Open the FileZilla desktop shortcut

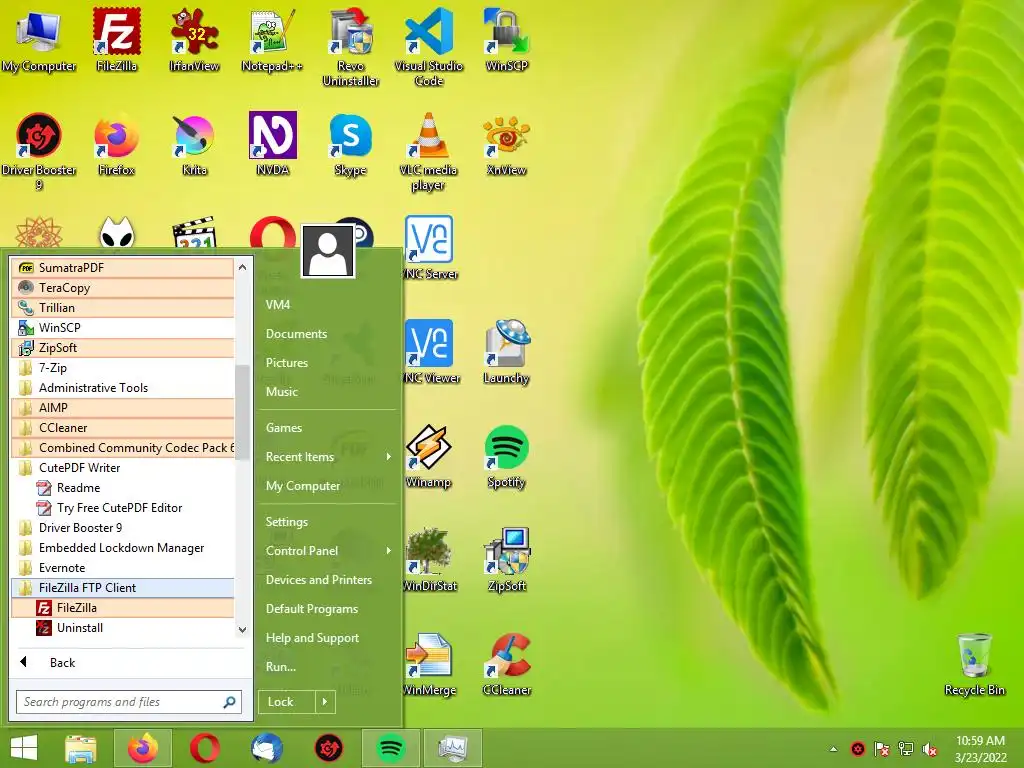[117, 40]
